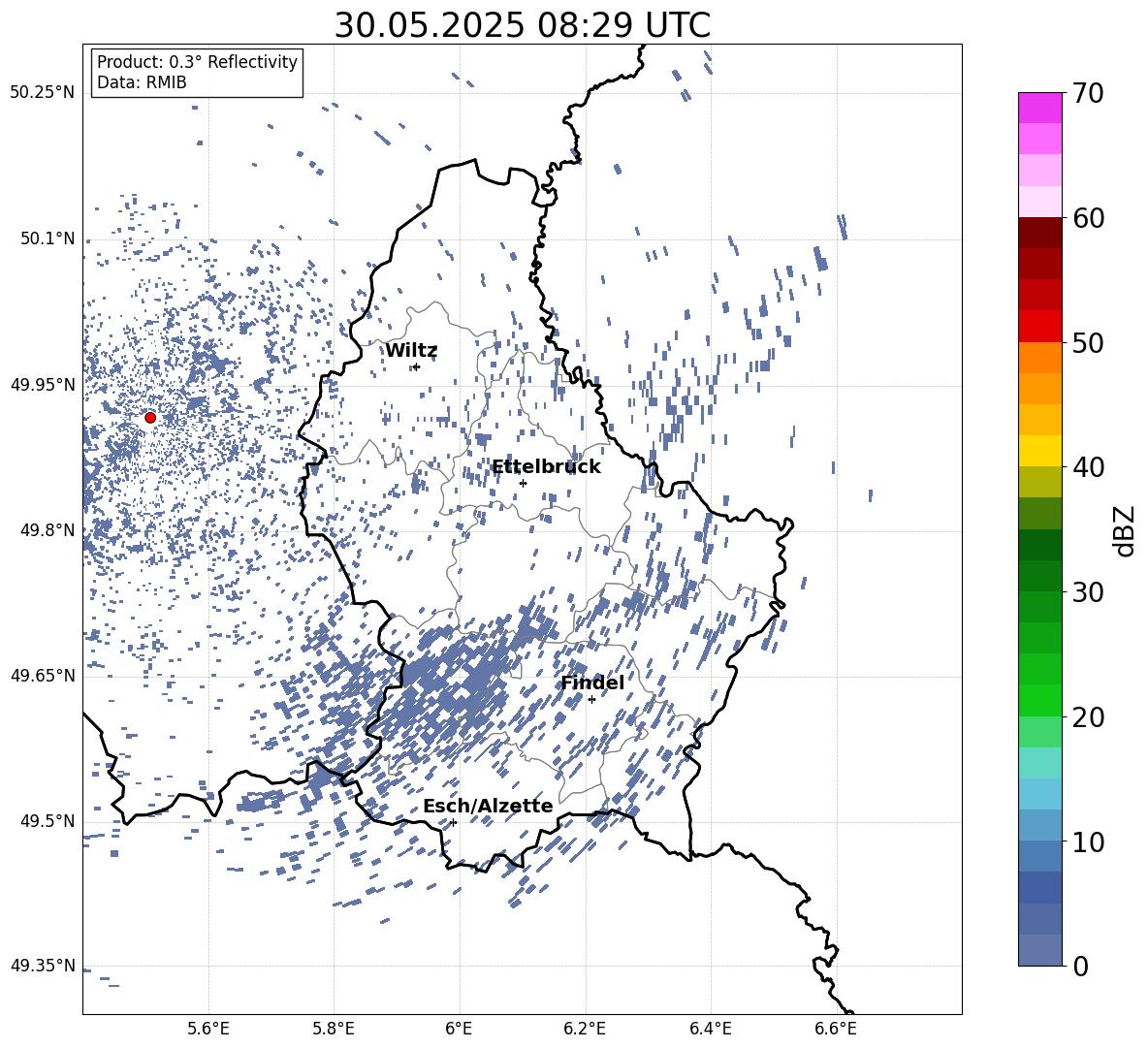Click the 6.6°E longitude label
1148x1048 pixels.
coord(836,1029)
